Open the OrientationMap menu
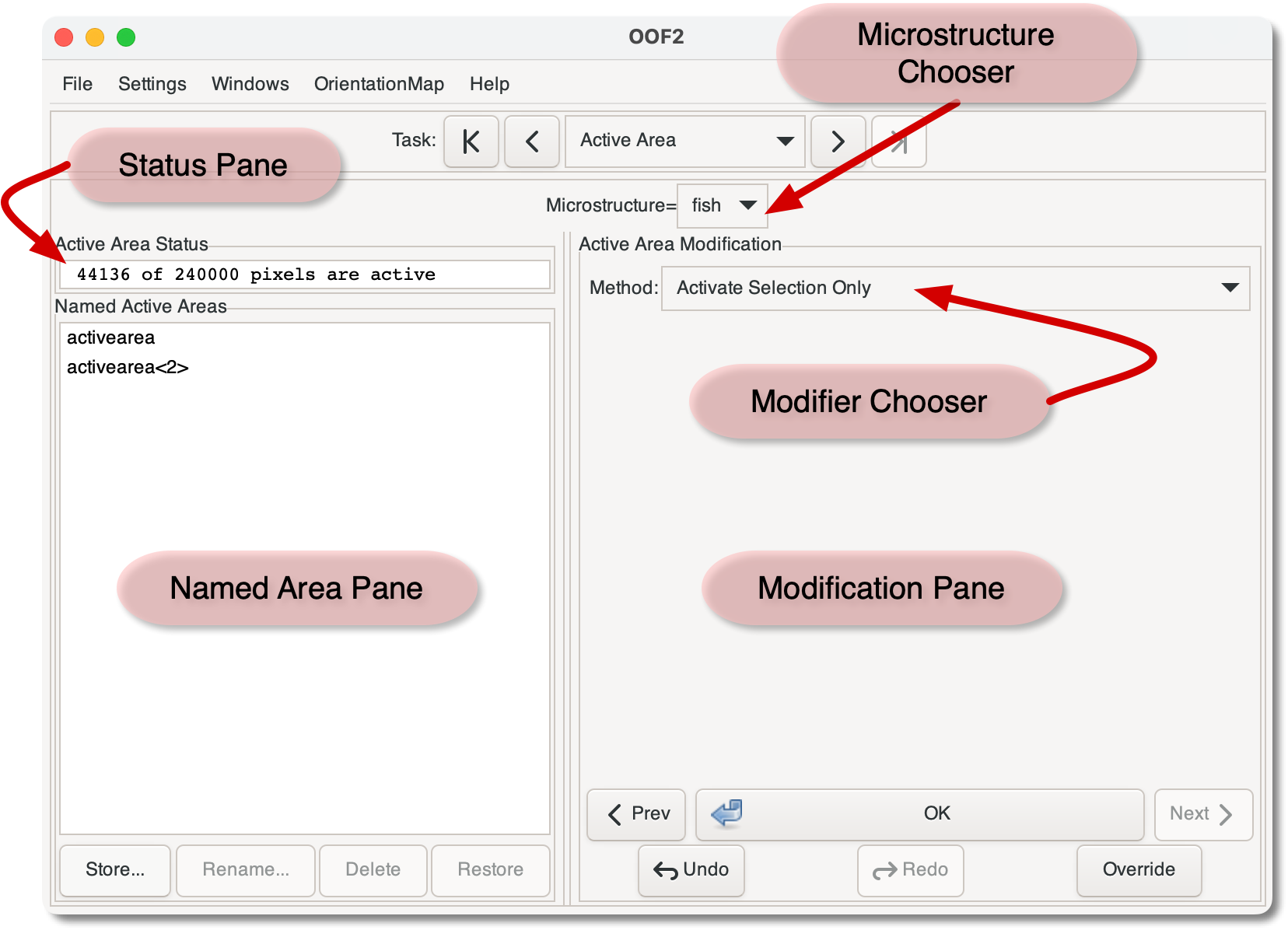The image size is (1288, 930). [x=379, y=84]
